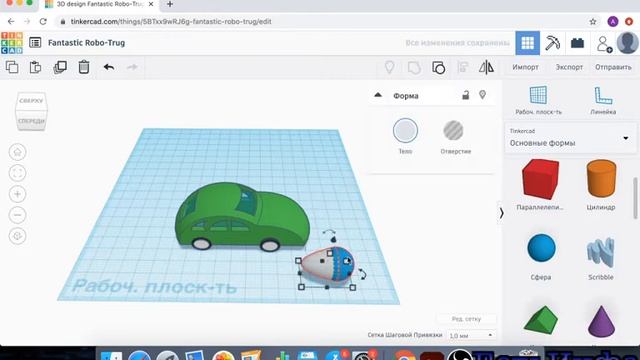Click the Export button
640x360 pixels.
pyautogui.click(x=569, y=67)
